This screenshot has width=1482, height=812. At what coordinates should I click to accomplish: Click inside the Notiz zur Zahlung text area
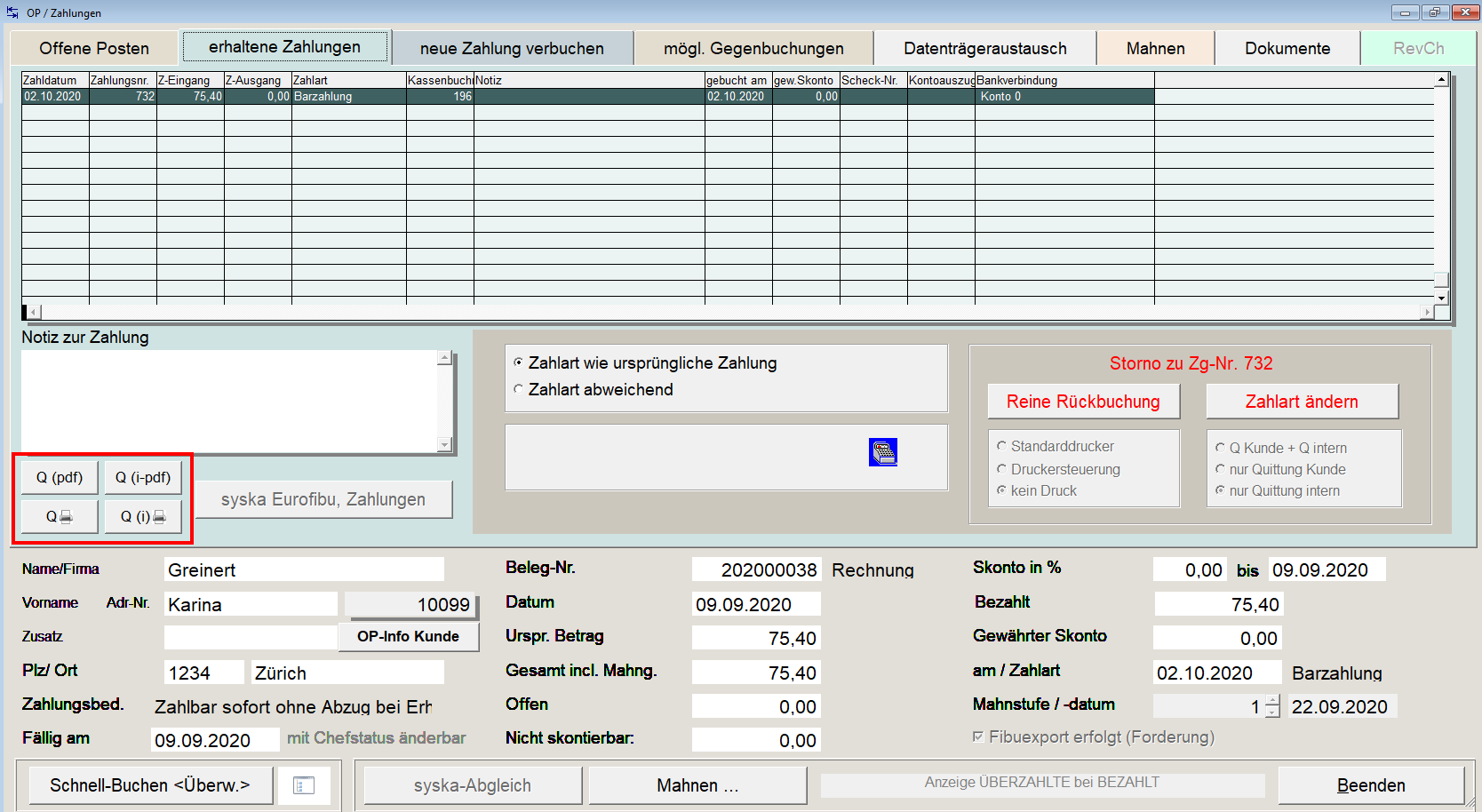pos(229,402)
